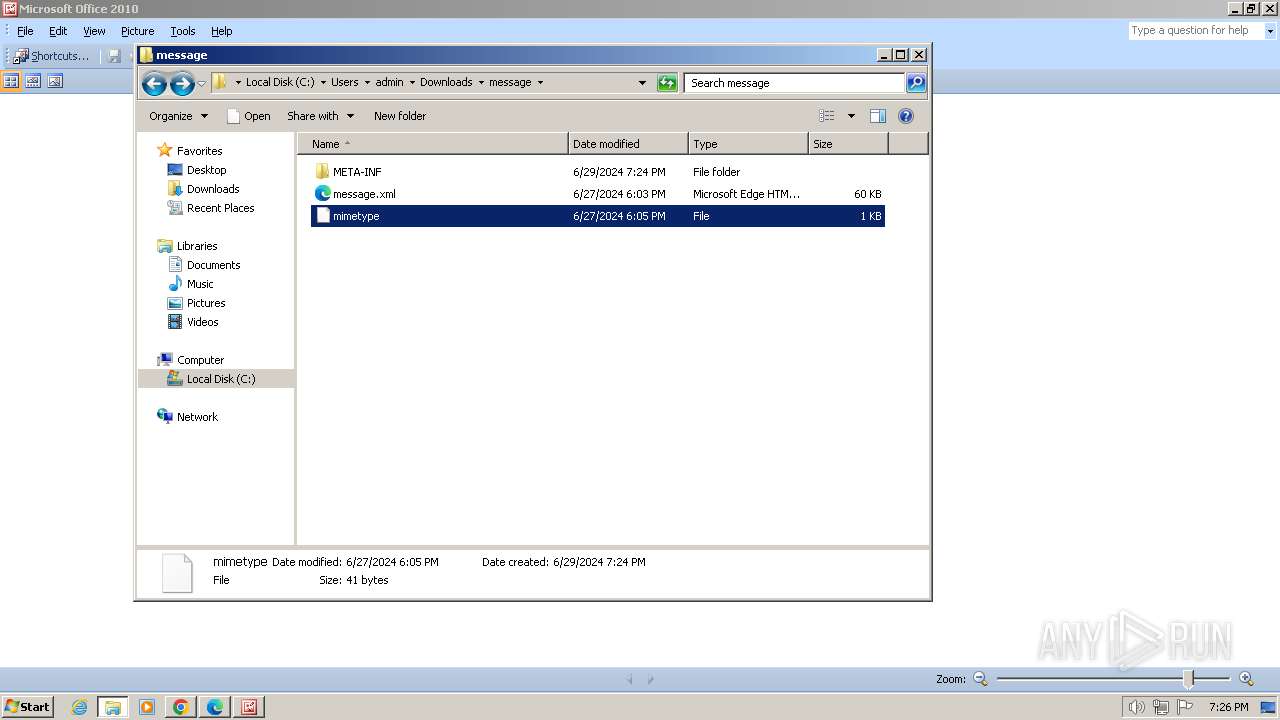Viewport: 1280px width, 720px height.
Task: Open the Music library
Action: pos(200,284)
